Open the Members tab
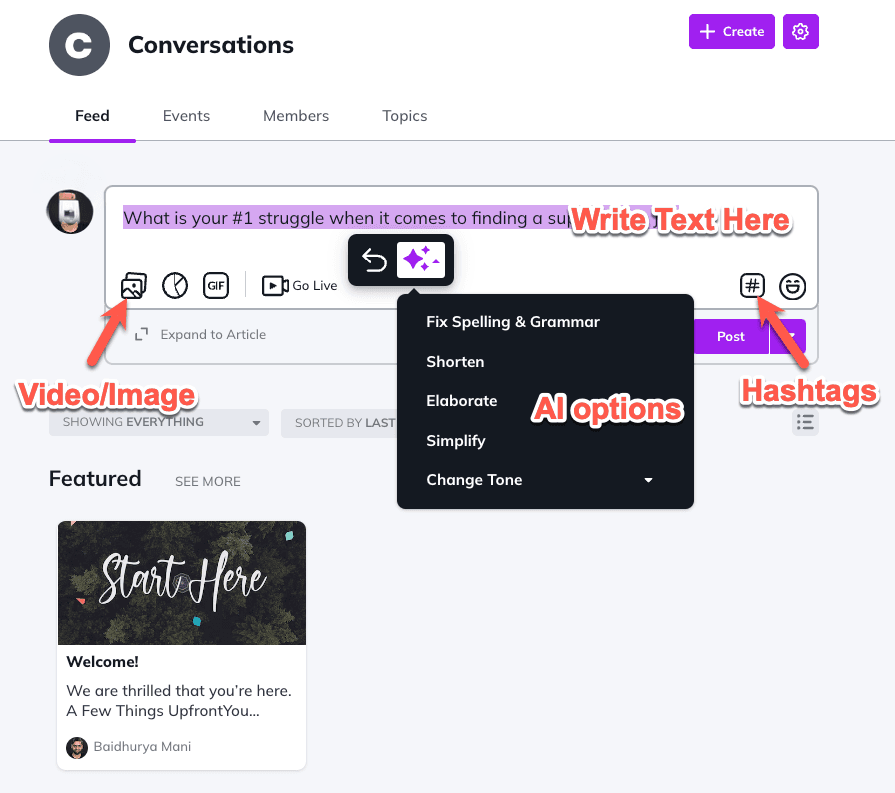Viewport: 895px width, 793px height. 296,116
